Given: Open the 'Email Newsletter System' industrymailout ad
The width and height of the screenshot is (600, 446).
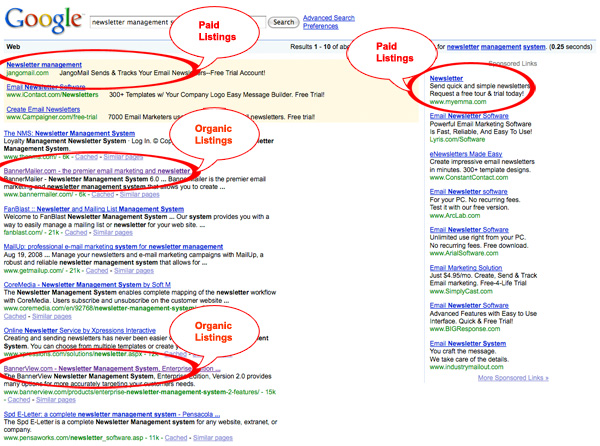Looking at the screenshot, I should 468,343.
